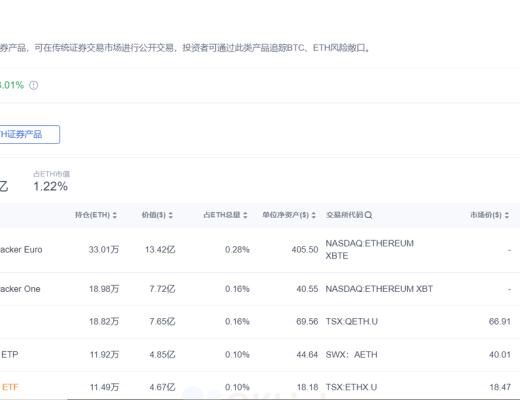
Task: Open the Tracker Euro product name
Action: pos(21,250)
